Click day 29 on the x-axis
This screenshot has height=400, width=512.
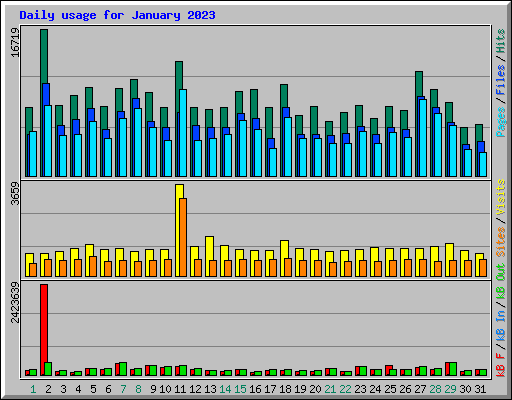coord(450,389)
